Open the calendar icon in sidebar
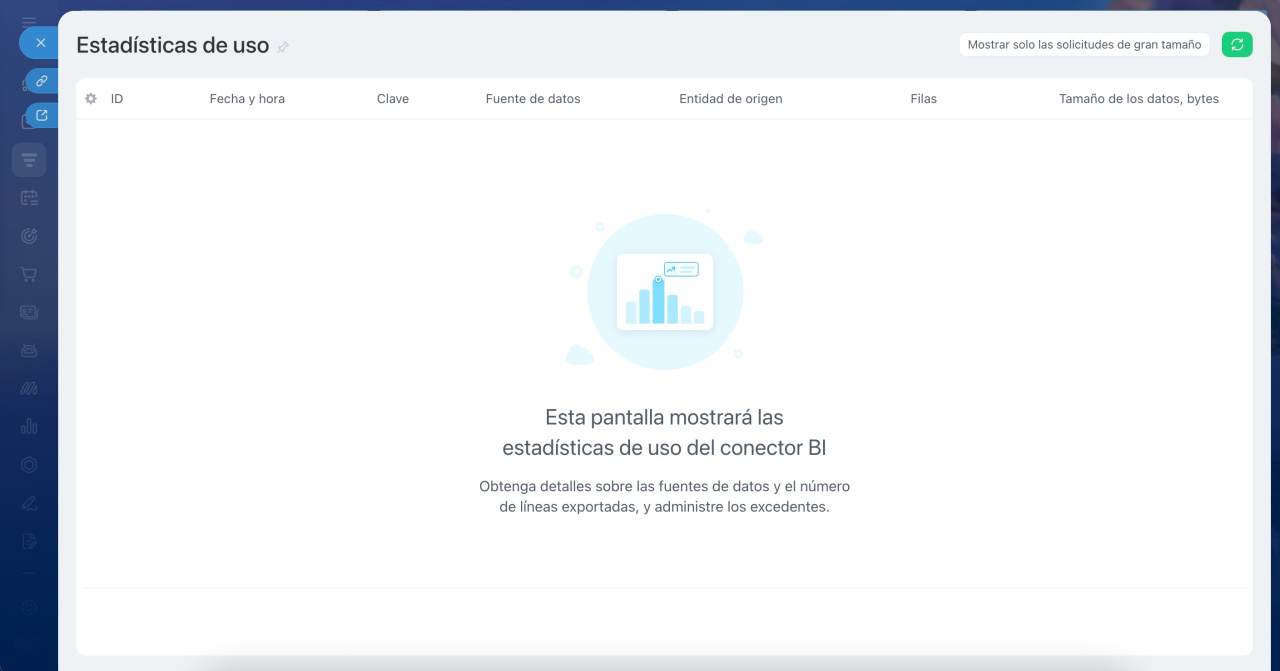Screen dimensions: 1280x671 (x=29, y=198)
